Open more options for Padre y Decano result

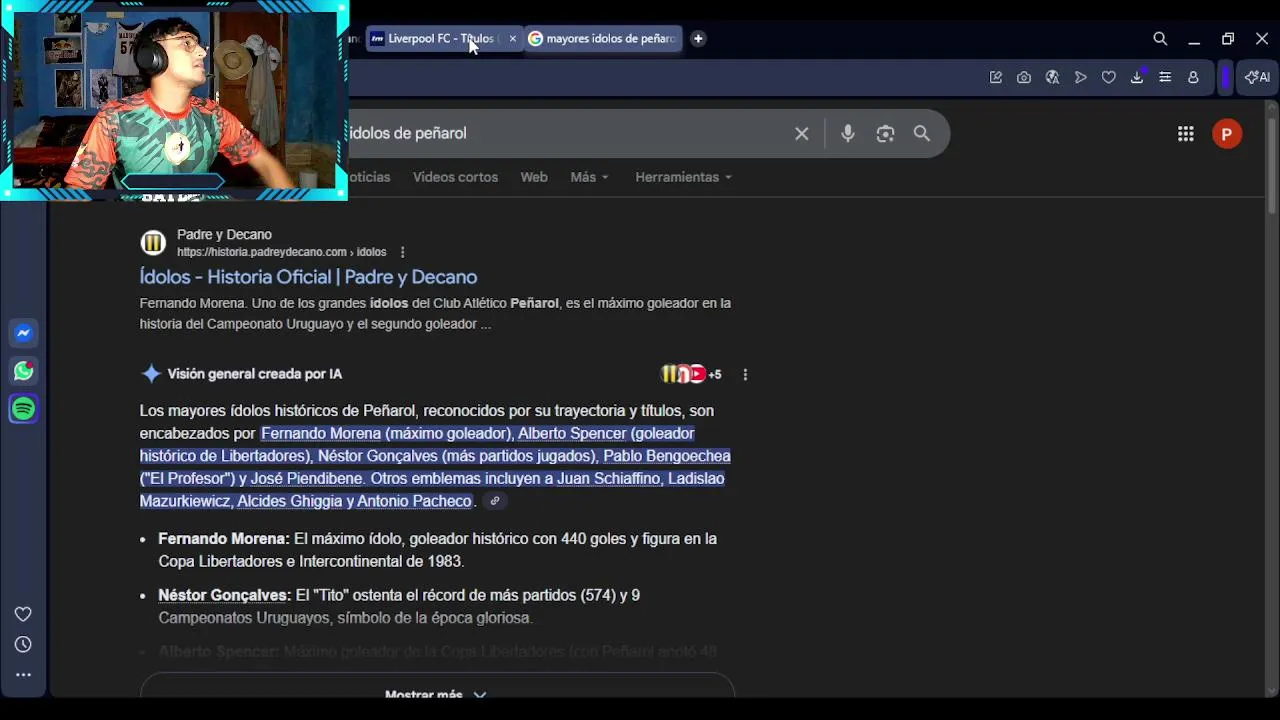[402, 252]
